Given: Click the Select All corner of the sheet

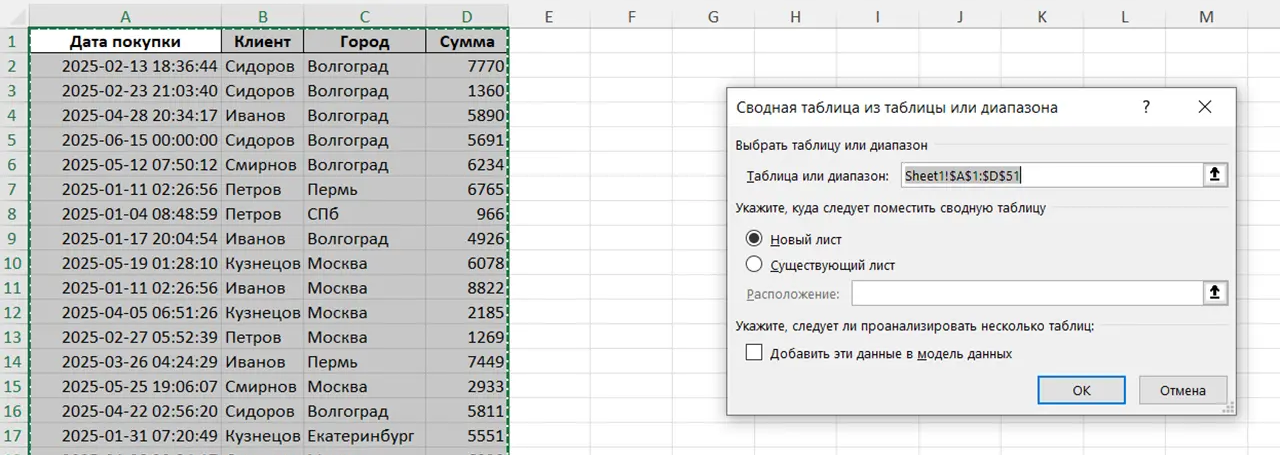Looking at the screenshot, I should click(x=14, y=16).
